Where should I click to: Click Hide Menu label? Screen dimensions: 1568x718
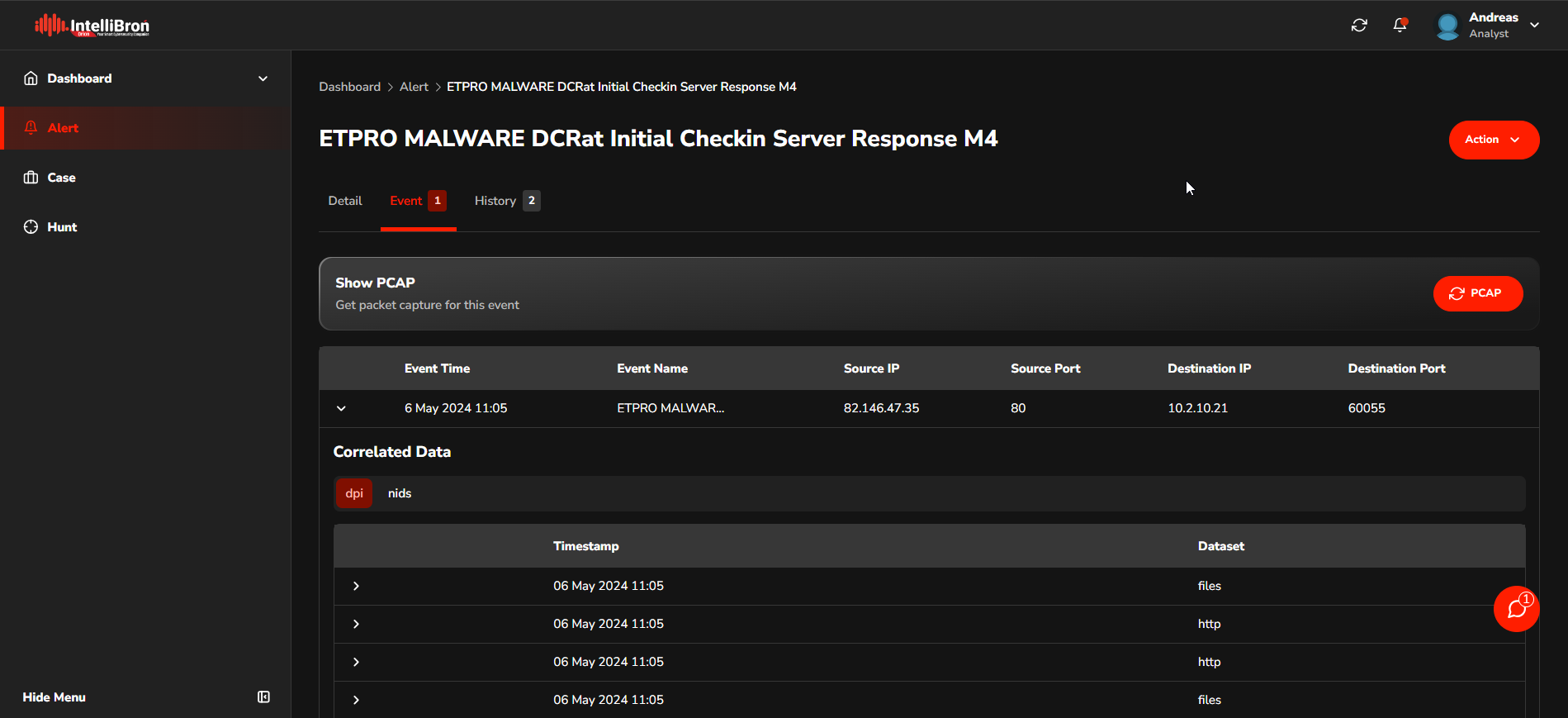tap(54, 697)
